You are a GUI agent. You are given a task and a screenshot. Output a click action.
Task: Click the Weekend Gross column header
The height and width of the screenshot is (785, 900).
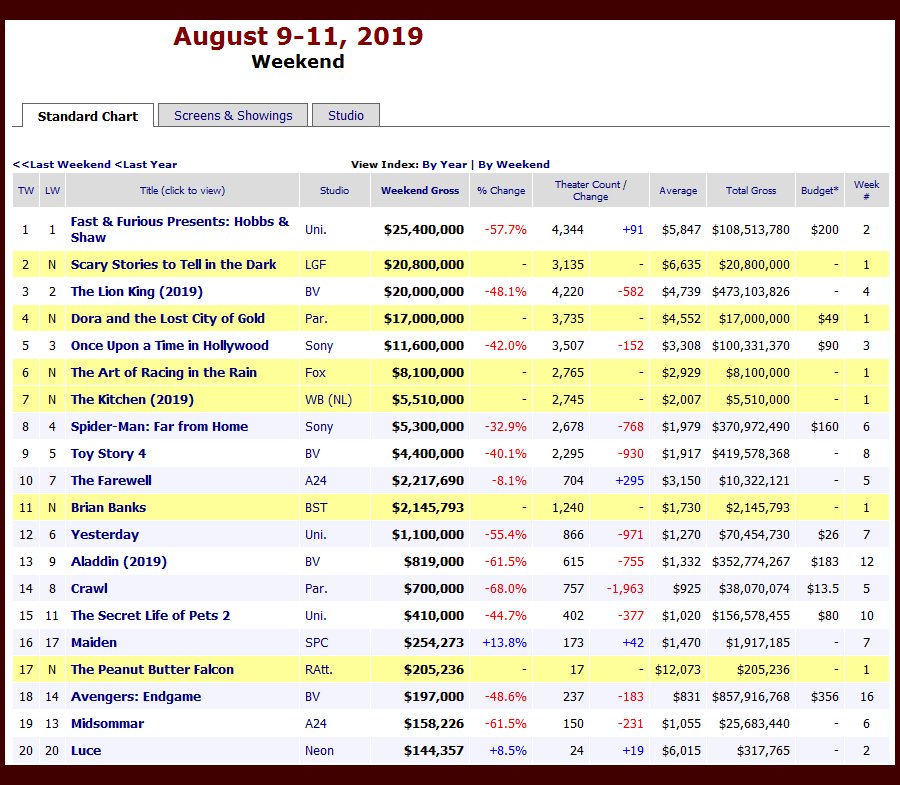420,190
